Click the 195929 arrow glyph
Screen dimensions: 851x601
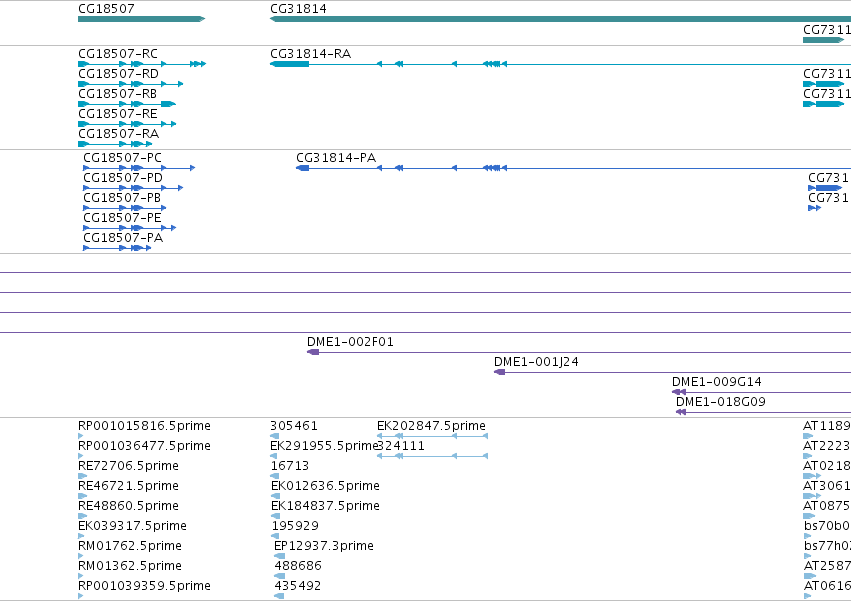(275, 536)
